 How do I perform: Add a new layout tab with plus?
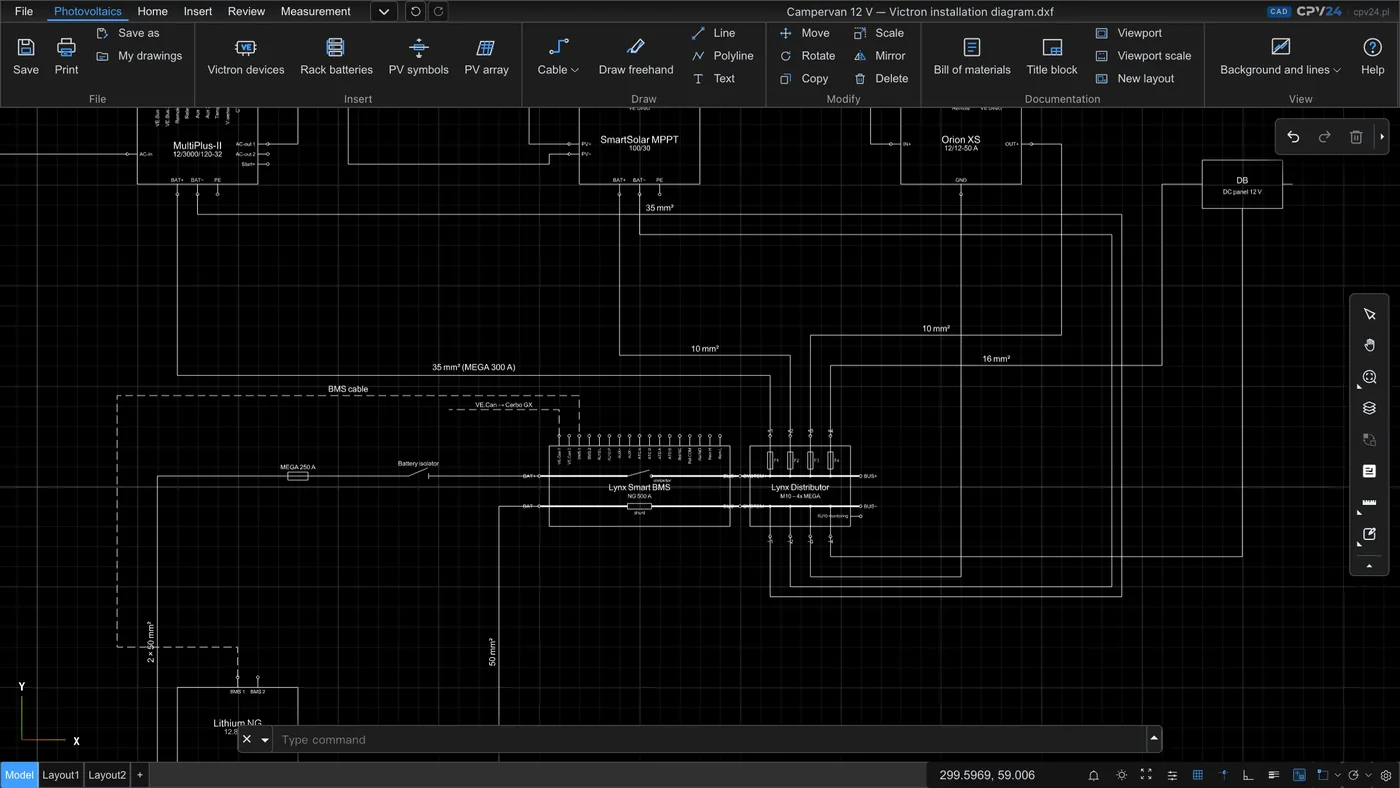pyautogui.click(x=140, y=775)
